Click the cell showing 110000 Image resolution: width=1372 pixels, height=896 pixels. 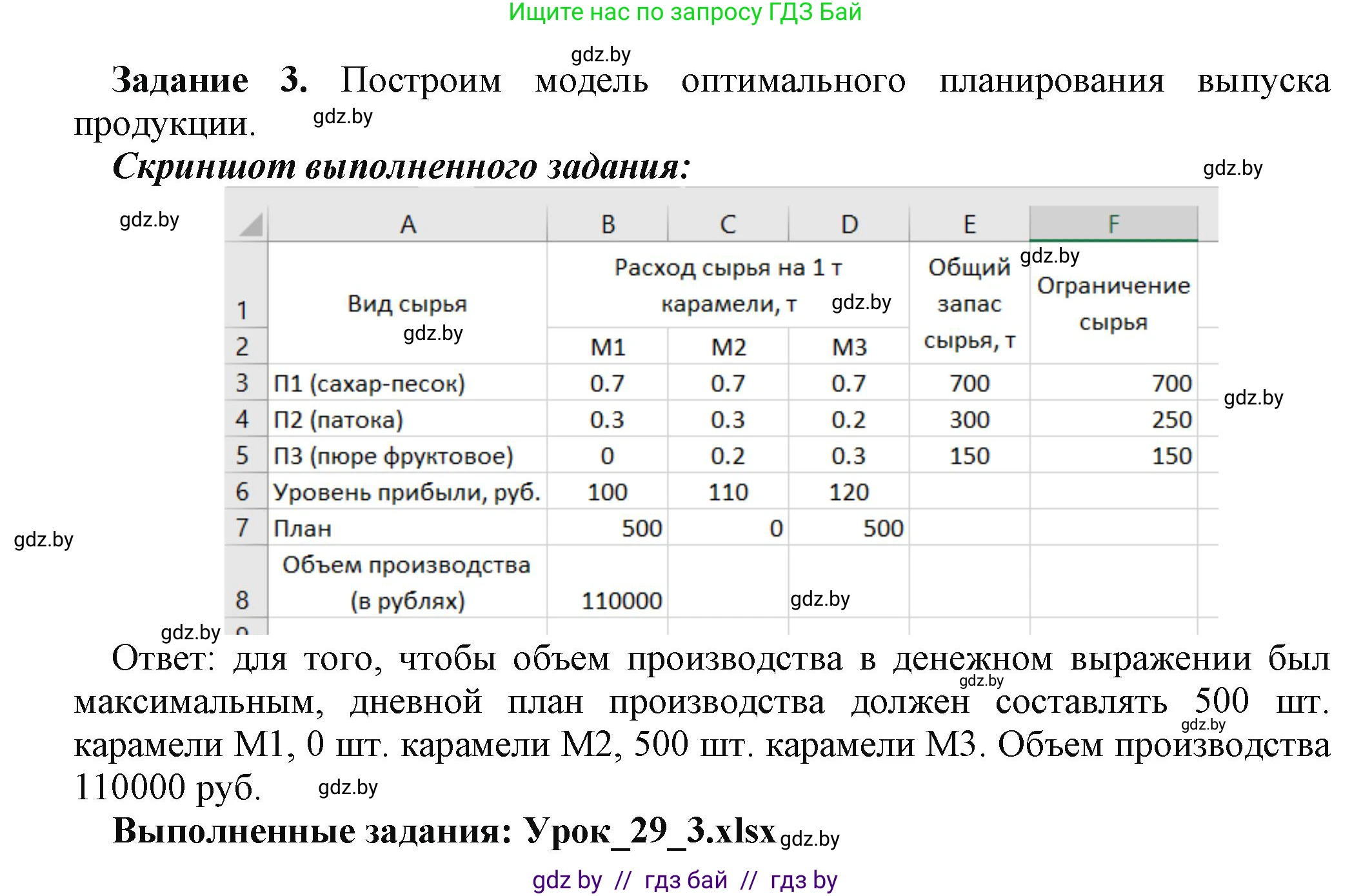622,600
